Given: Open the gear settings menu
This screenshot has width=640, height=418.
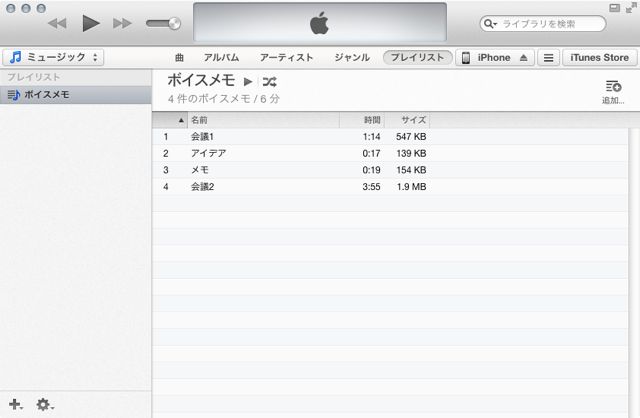Looking at the screenshot, I should coord(44,405).
